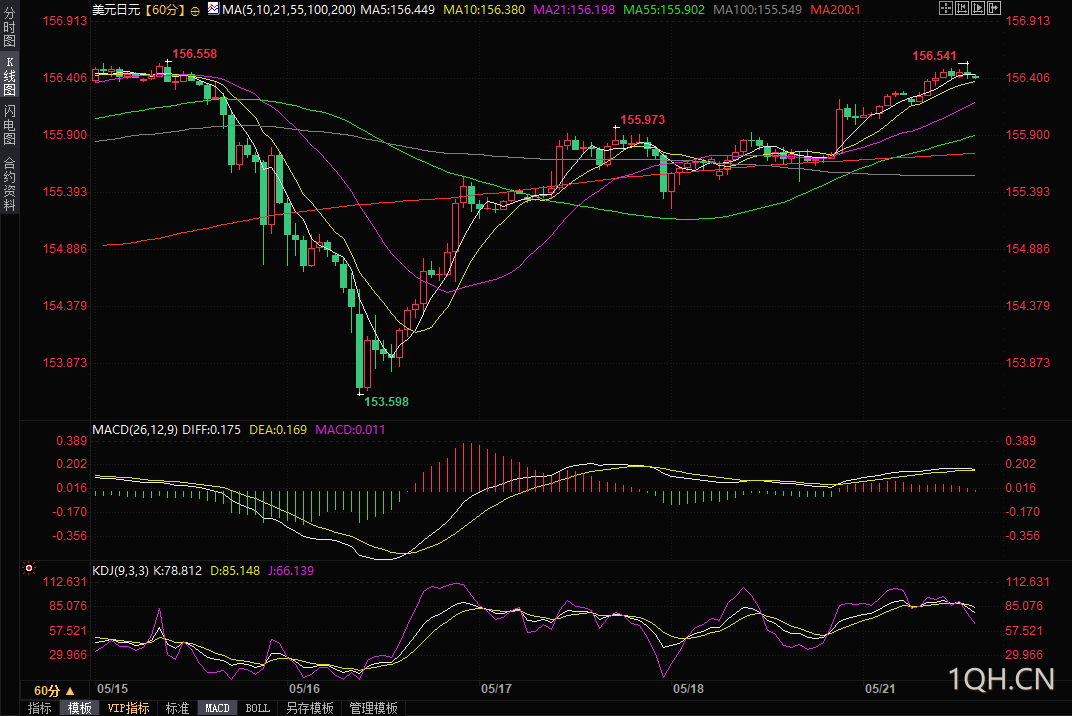This screenshot has height=716, width=1072.
Task: Open 管理模板 template manager
Action: pyautogui.click(x=373, y=708)
